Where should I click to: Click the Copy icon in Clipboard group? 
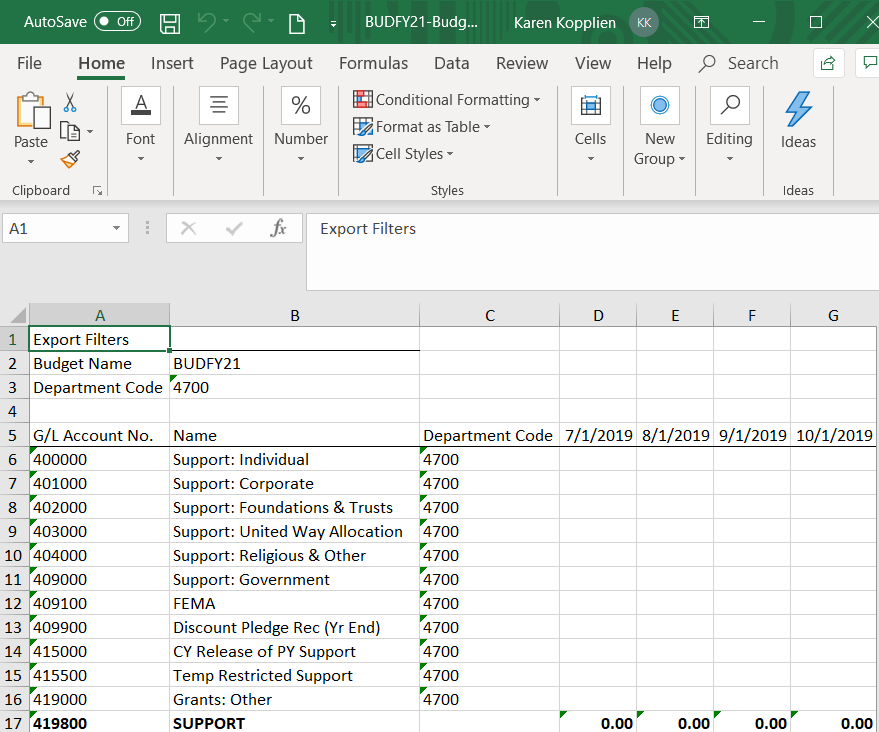[69, 131]
